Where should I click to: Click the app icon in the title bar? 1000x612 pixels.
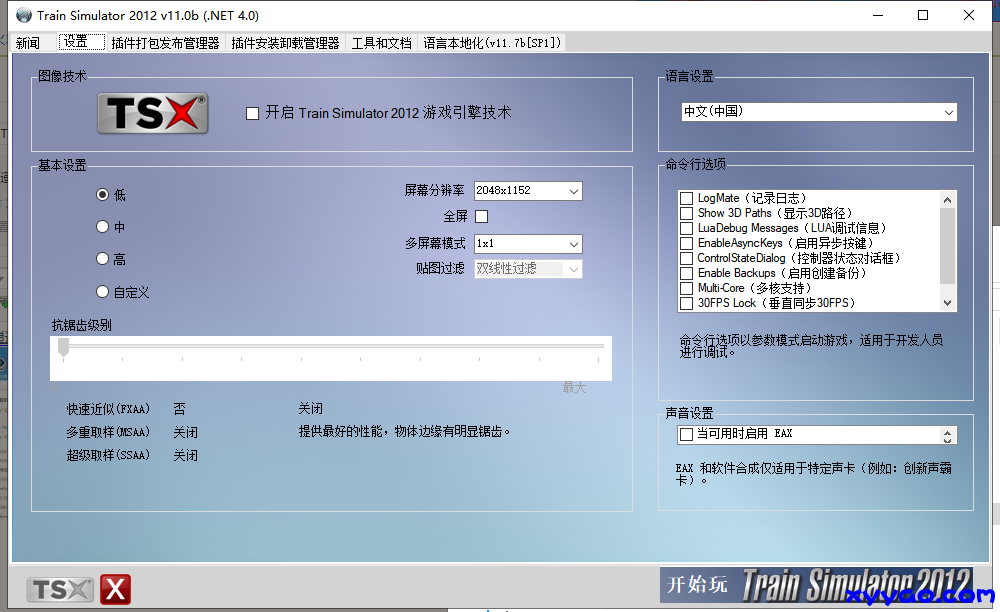point(21,16)
